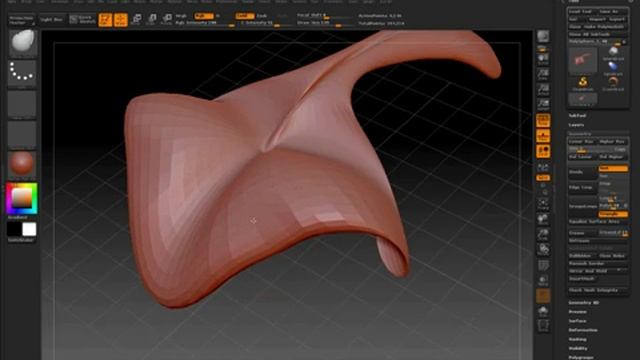The image size is (640, 360).
Task: Adjust the Rgb Intensity slider
Action: click(x=204, y=23)
